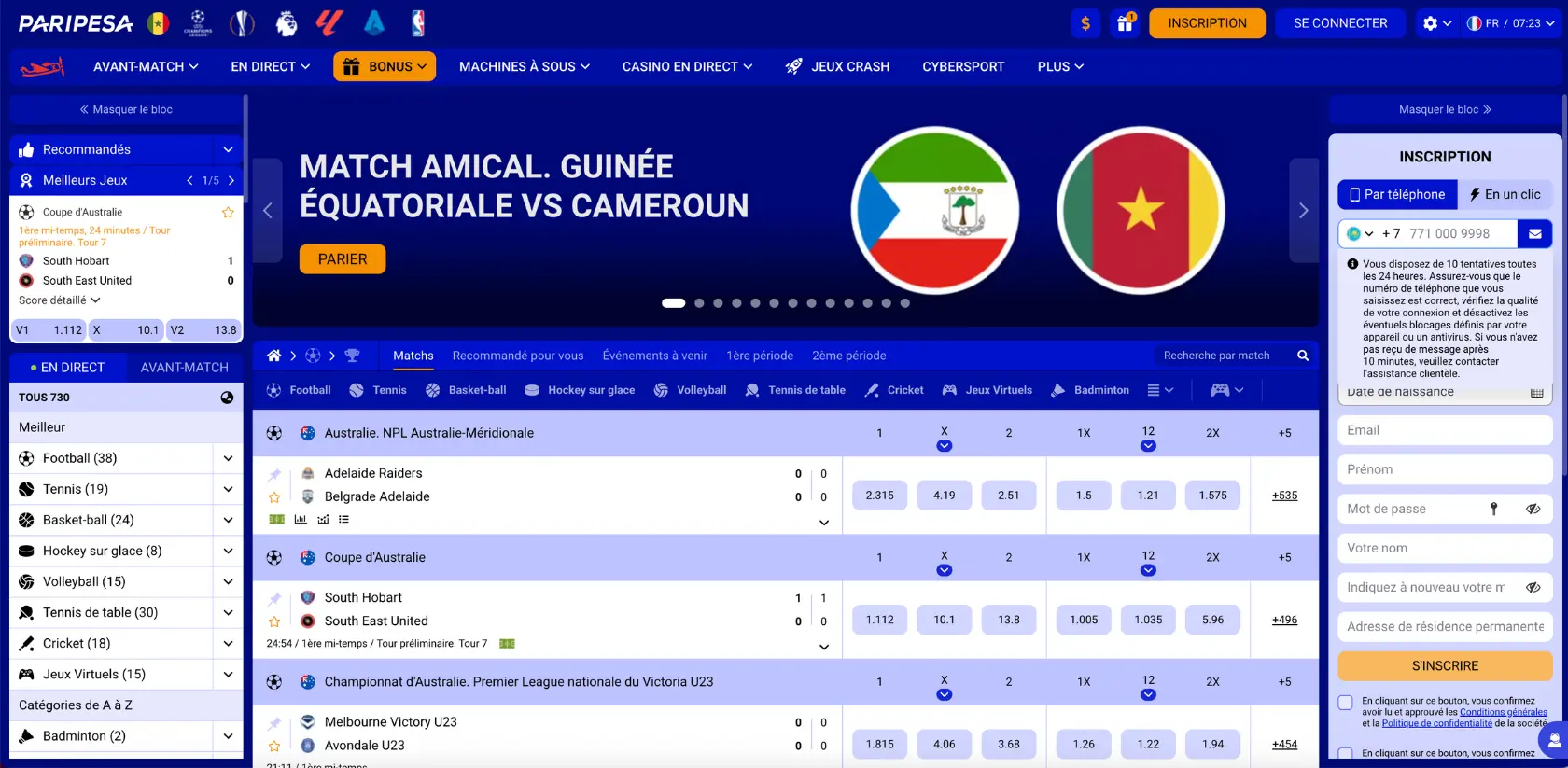Favorite Adelaide Raiders match with star

[274, 497]
